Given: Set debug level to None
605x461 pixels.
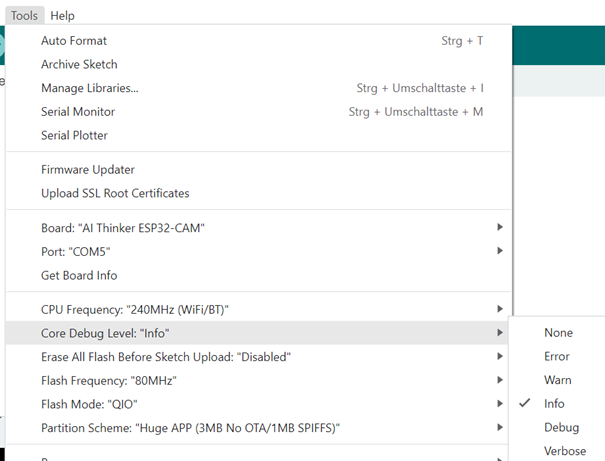Looking at the screenshot, I should tap(558, 333).
